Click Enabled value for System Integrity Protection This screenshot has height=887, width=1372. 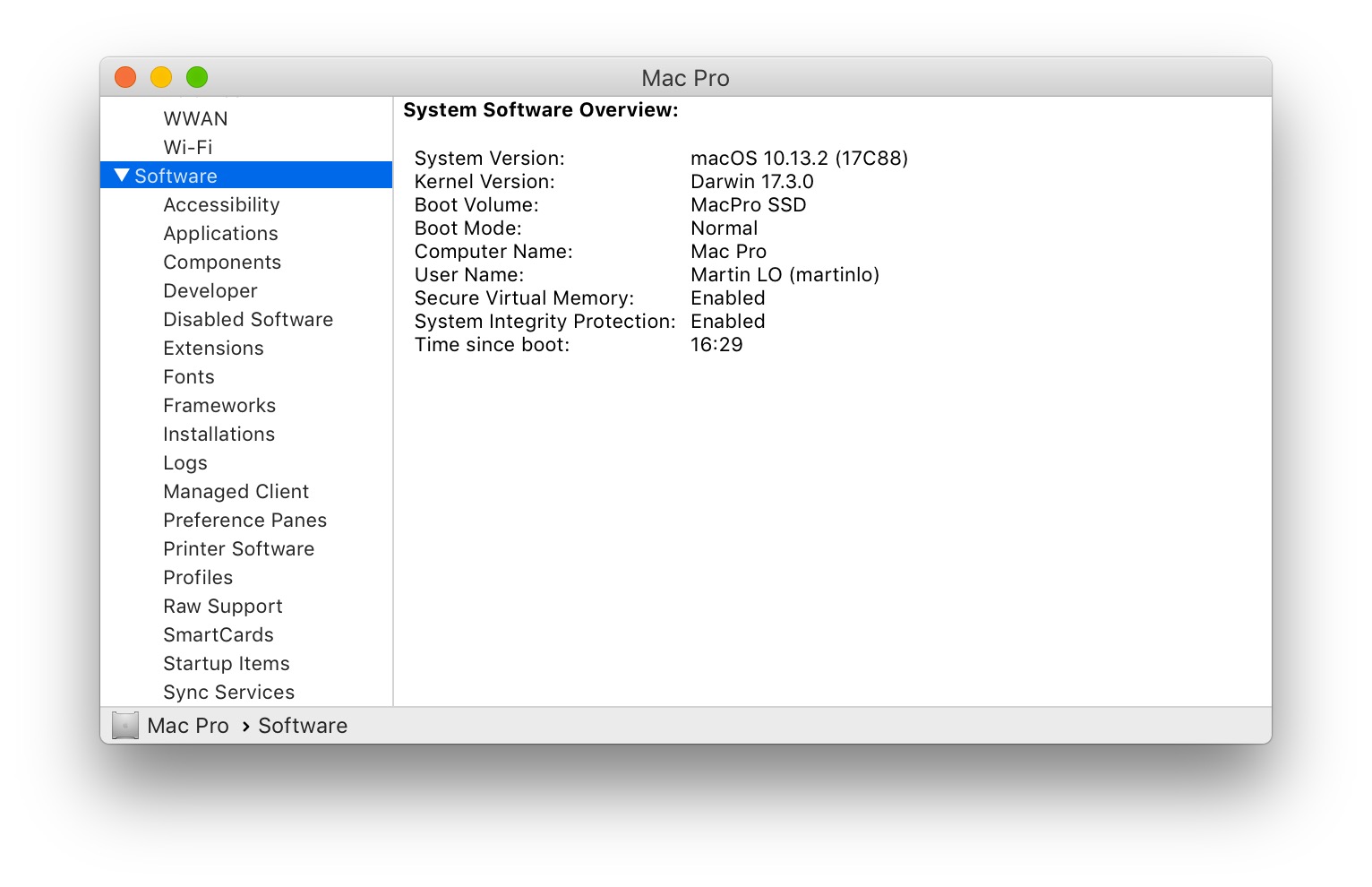coord(728,322)
